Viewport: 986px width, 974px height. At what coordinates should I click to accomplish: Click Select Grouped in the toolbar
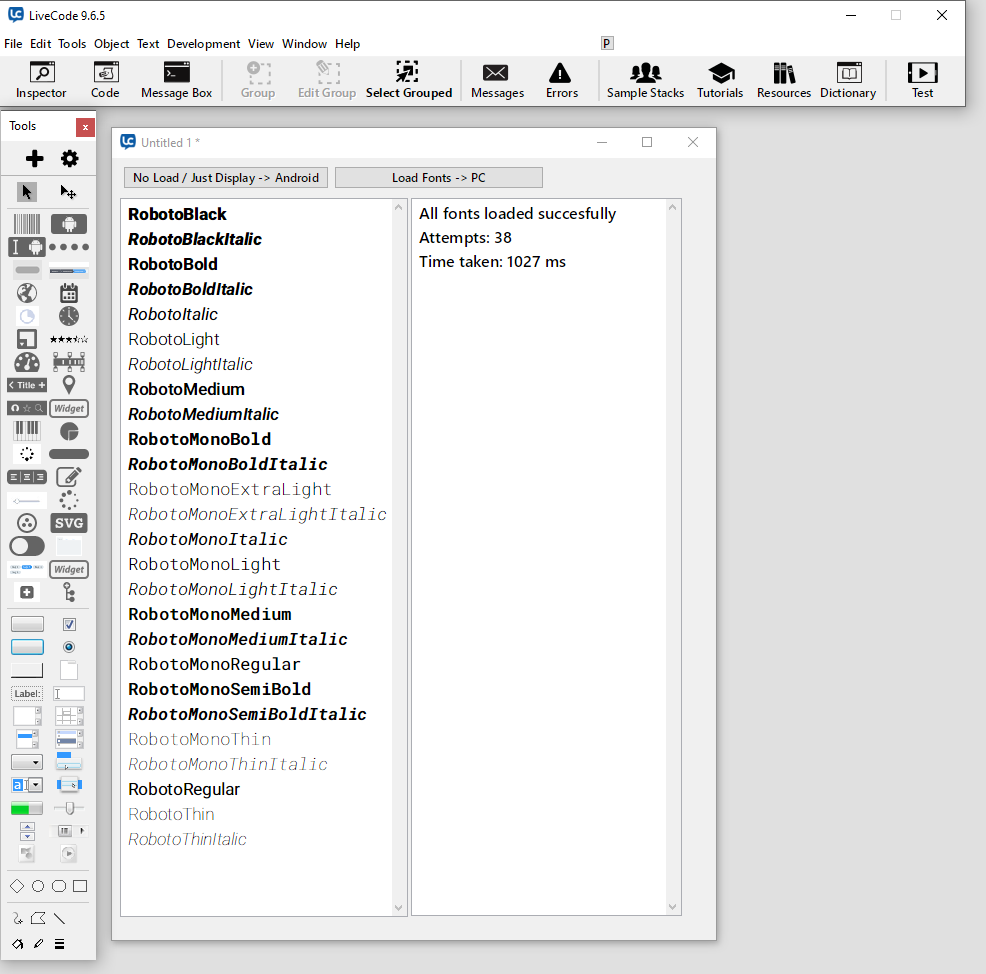tap(409, 80)
